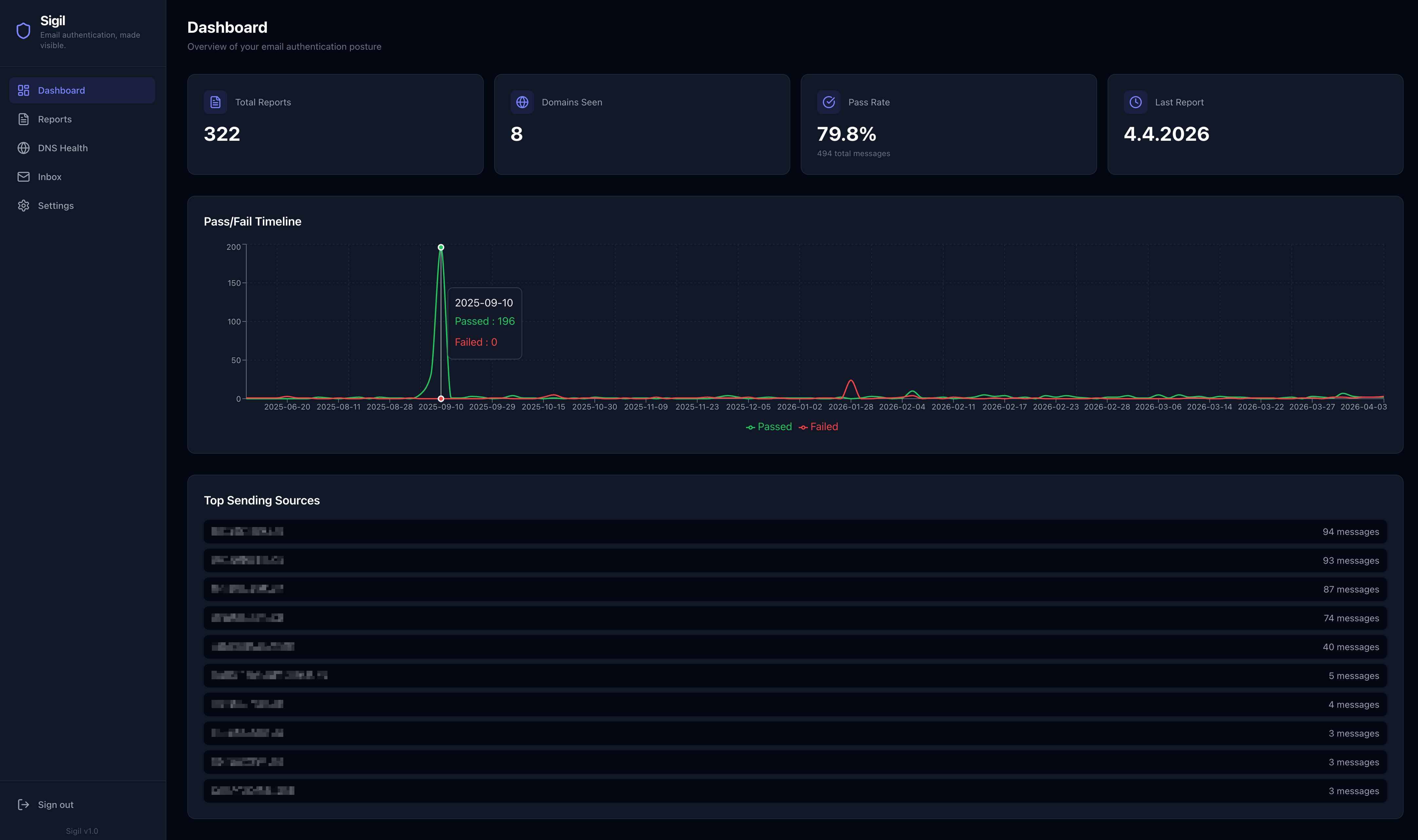
Task: Click the Reports document icon in sidebar
Action: pyautogui.click(x=23, y=119)
